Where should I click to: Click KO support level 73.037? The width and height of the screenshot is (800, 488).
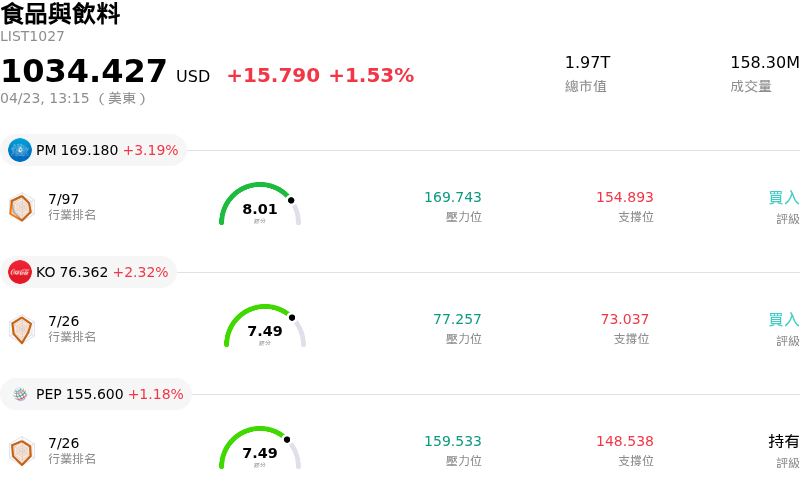(x=624, y=319)
